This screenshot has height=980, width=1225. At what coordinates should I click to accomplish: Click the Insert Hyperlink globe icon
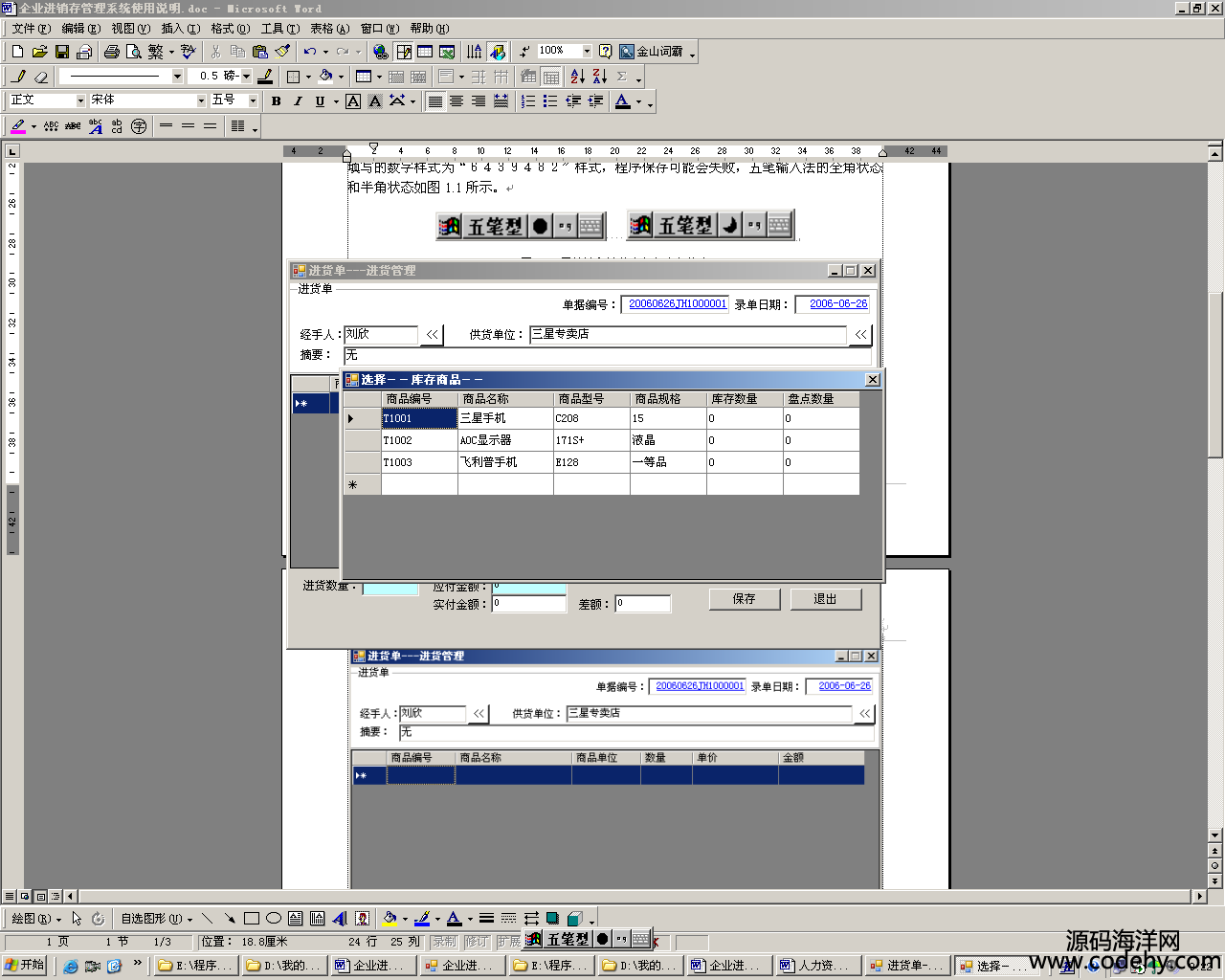[x=381, y=52]
